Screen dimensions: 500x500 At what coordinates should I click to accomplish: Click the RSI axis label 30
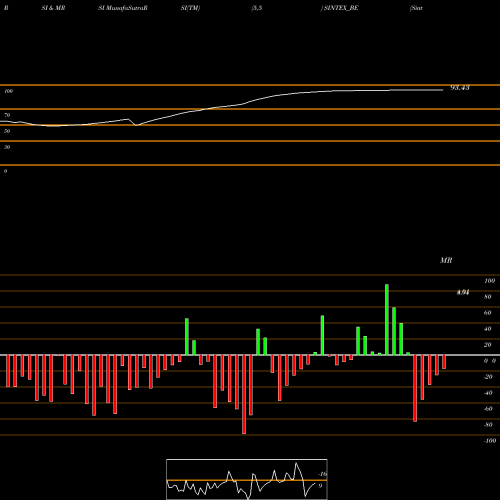[x=7, y=147]
